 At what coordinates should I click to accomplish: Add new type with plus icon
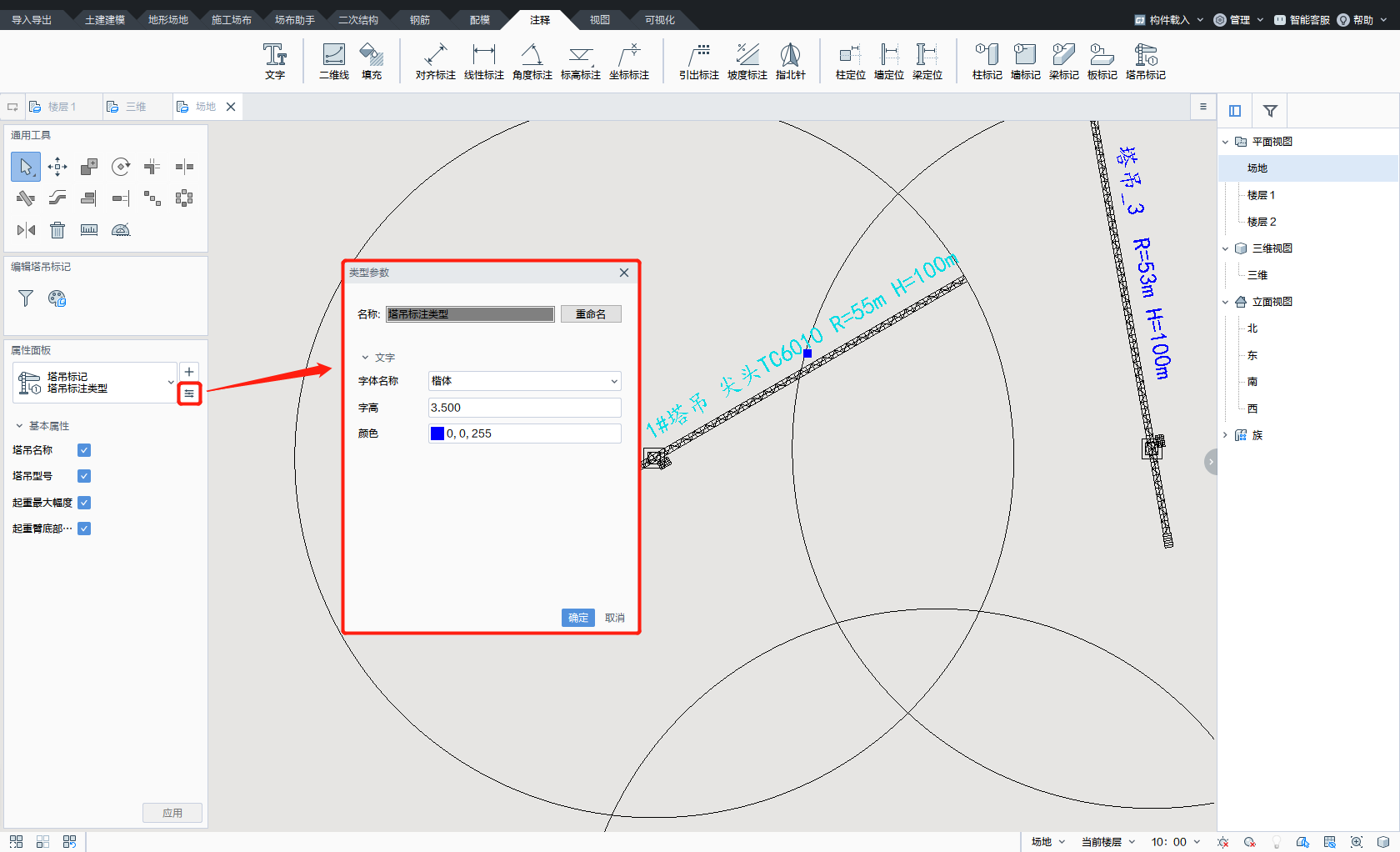click(189, 372)
